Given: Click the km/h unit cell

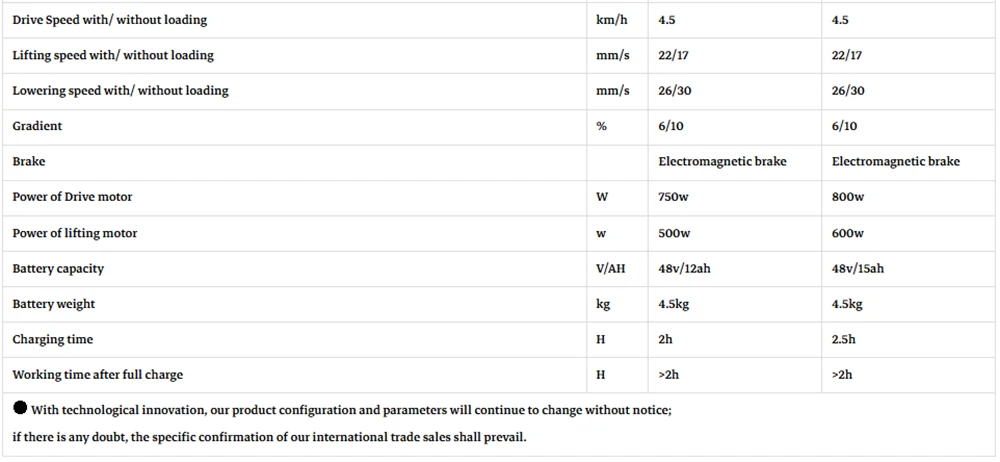Looking at the screenshot, I should tap(612, 20).
